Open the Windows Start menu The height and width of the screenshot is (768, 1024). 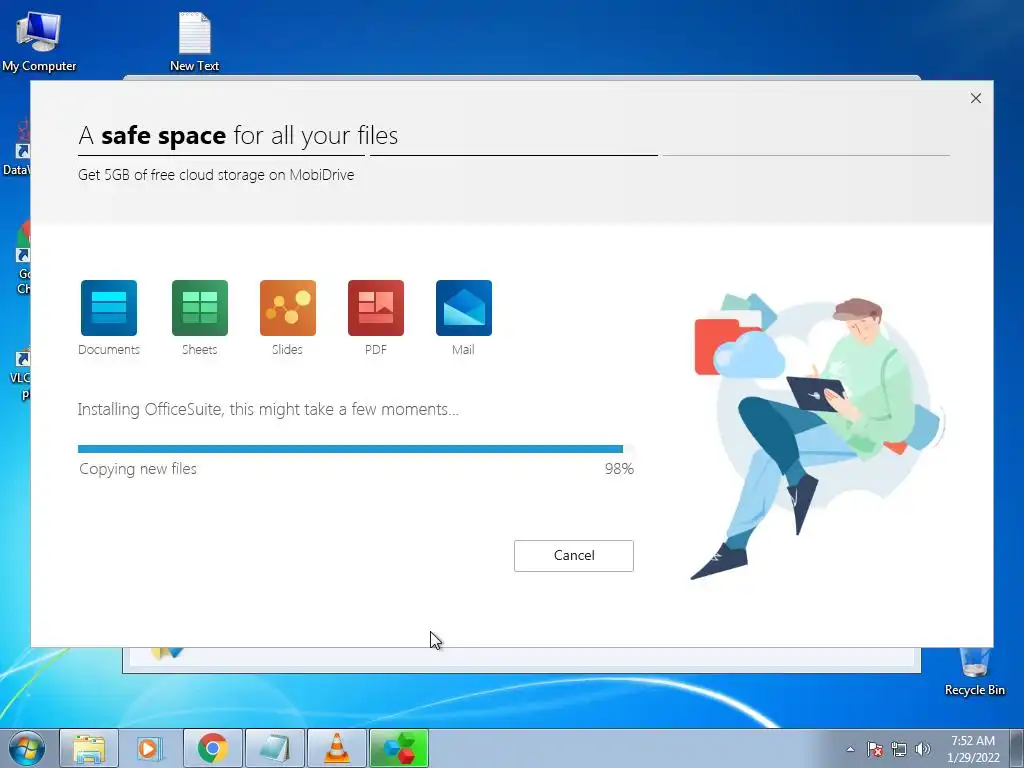pyautogui.click(x=26, y=748)
